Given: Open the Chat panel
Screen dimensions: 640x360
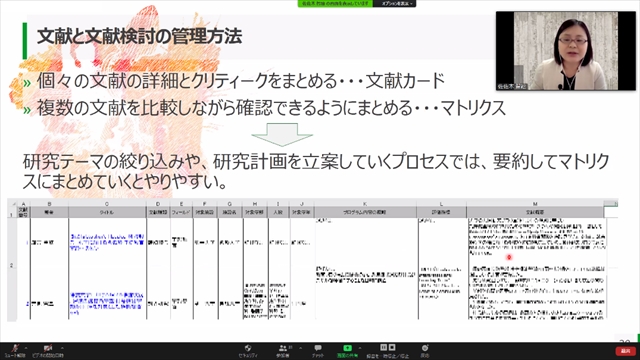Looking at the screenshot, I should pos(318,351).
